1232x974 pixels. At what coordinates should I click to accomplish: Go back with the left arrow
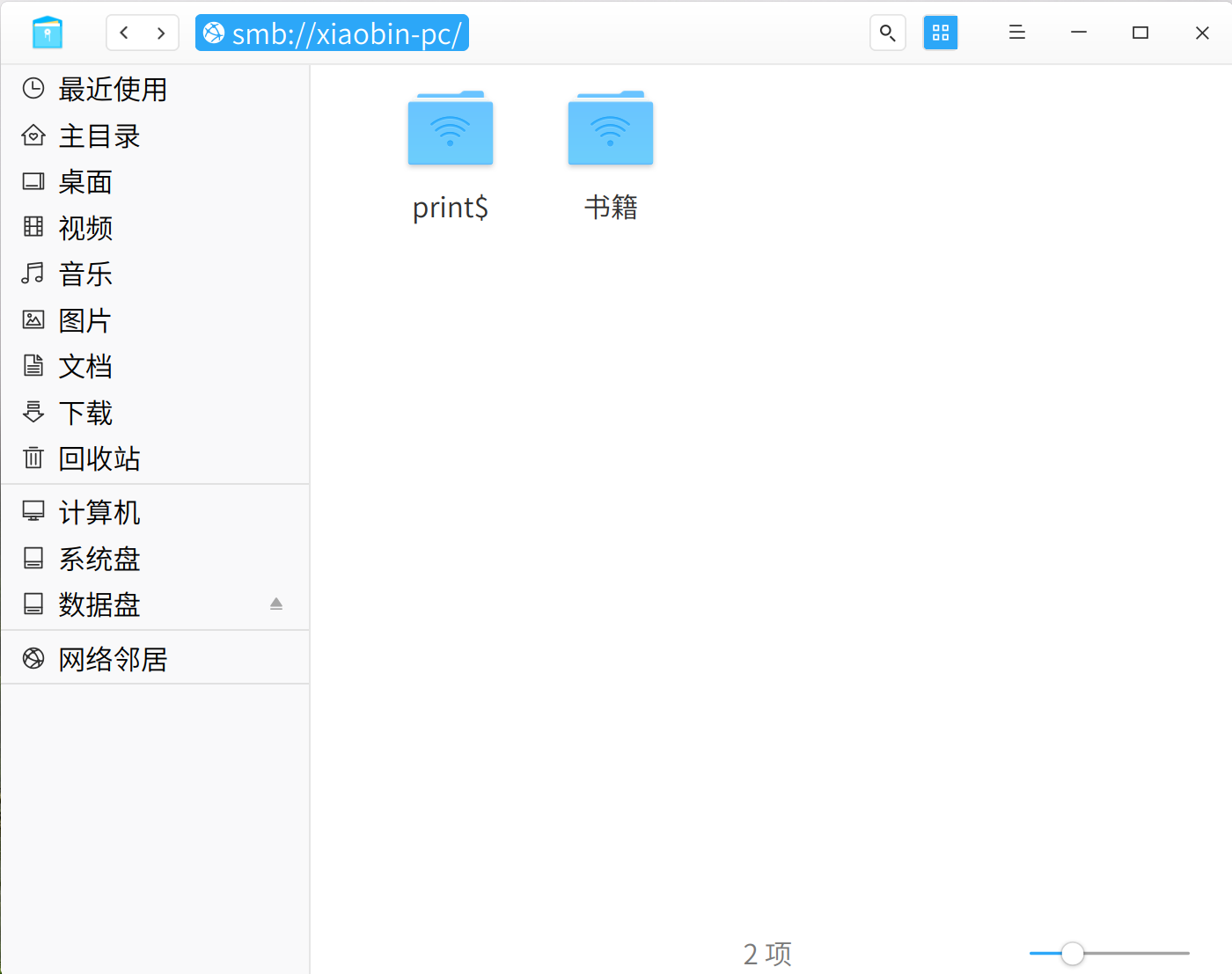tap(124, 33)
